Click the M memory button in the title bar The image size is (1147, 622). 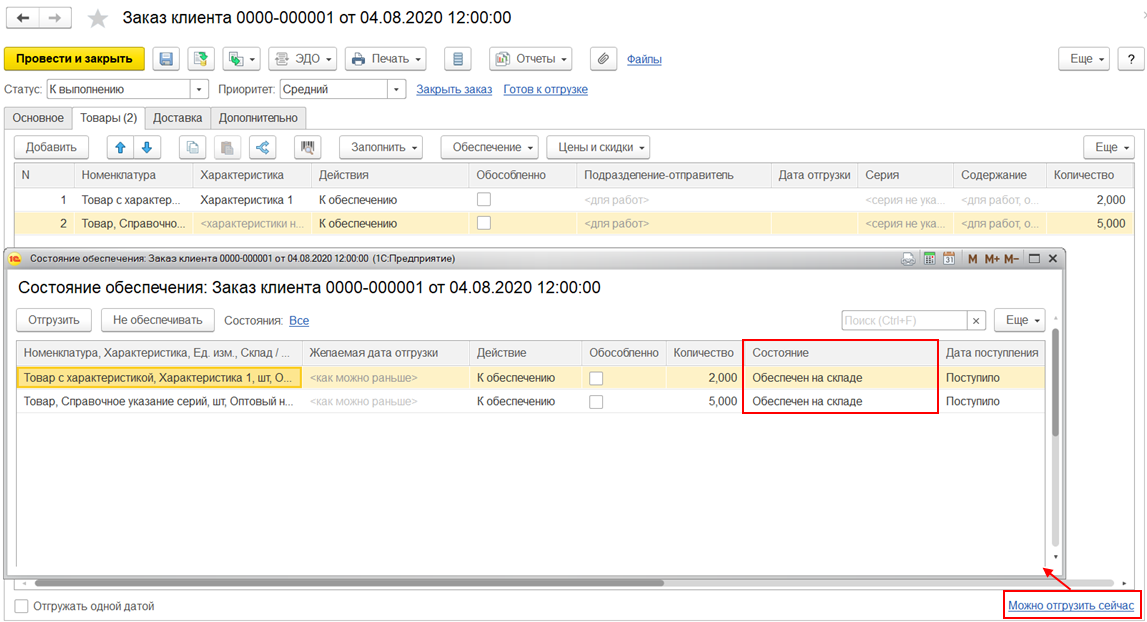[972, 258]
